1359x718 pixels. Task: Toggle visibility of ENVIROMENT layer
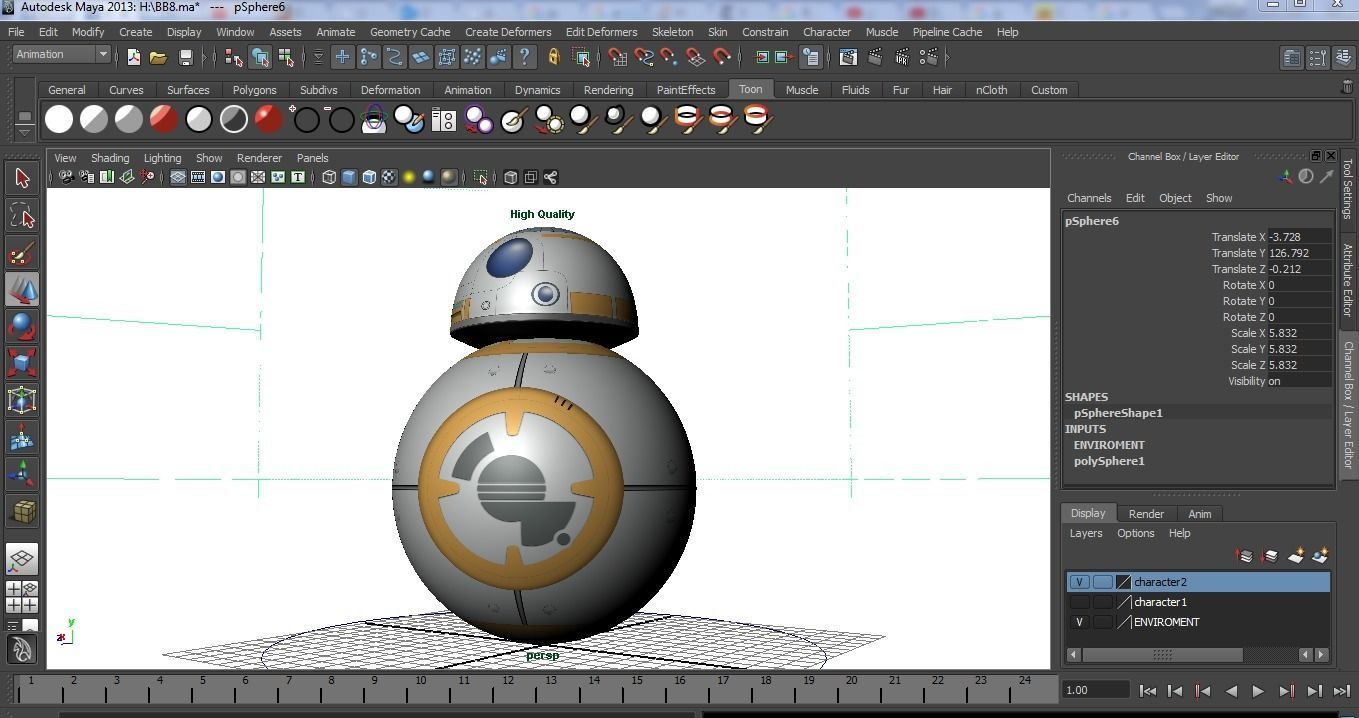coord(1079,622)
